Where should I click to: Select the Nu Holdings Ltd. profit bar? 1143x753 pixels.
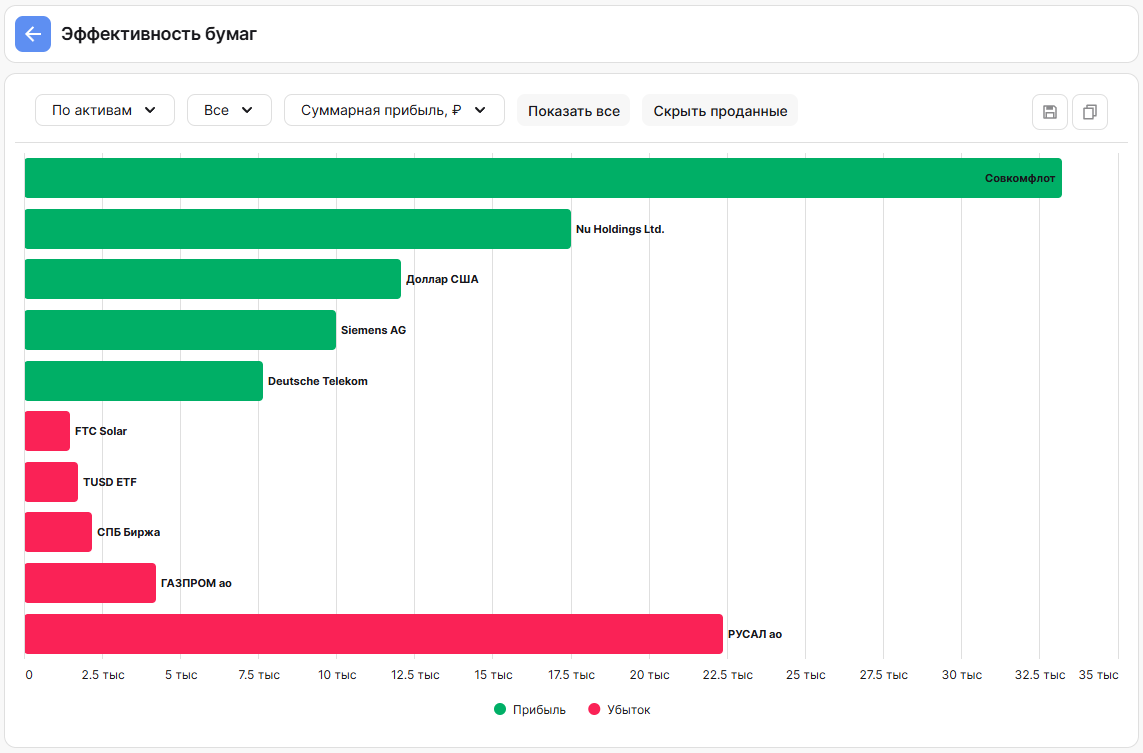tap(298, 229)
